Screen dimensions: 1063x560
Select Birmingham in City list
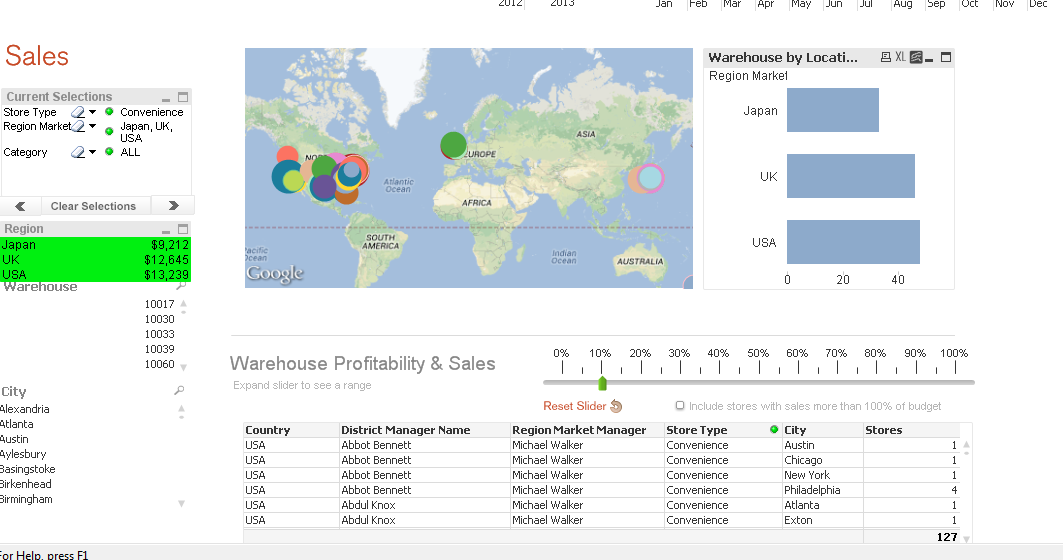pyautogui.click(x=26, y=499)
